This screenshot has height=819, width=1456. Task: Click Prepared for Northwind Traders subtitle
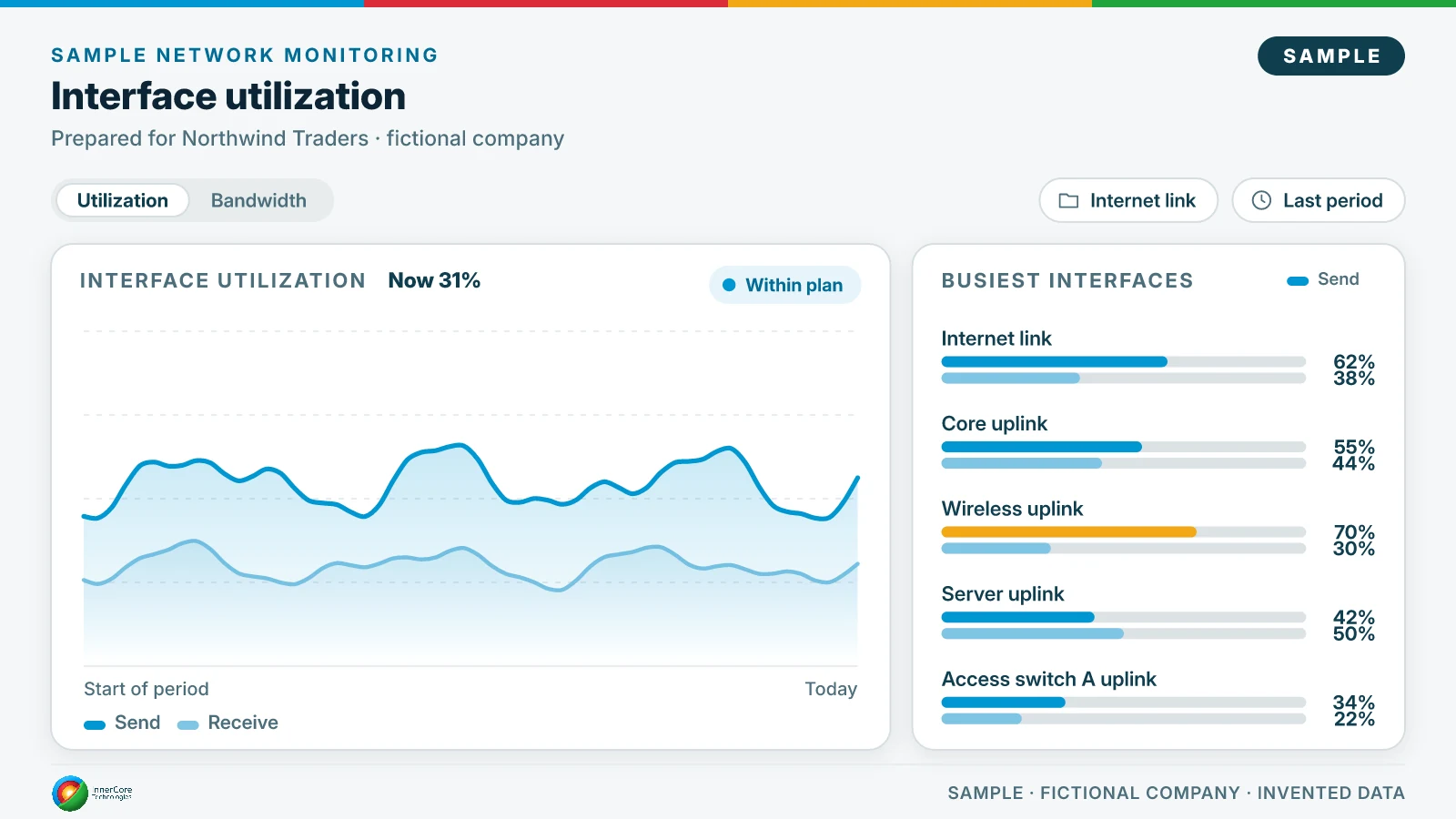click(x=308, y=138)
